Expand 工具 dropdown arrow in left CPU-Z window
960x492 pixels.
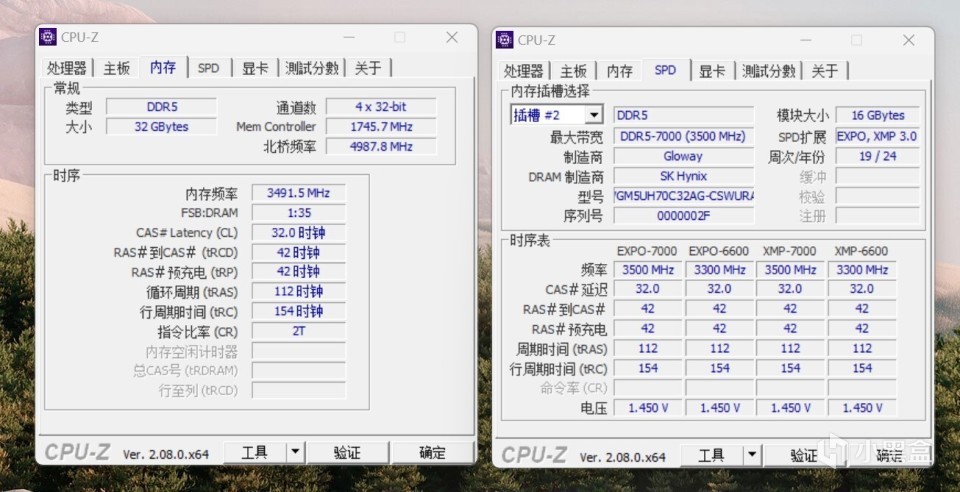[295, 453]
